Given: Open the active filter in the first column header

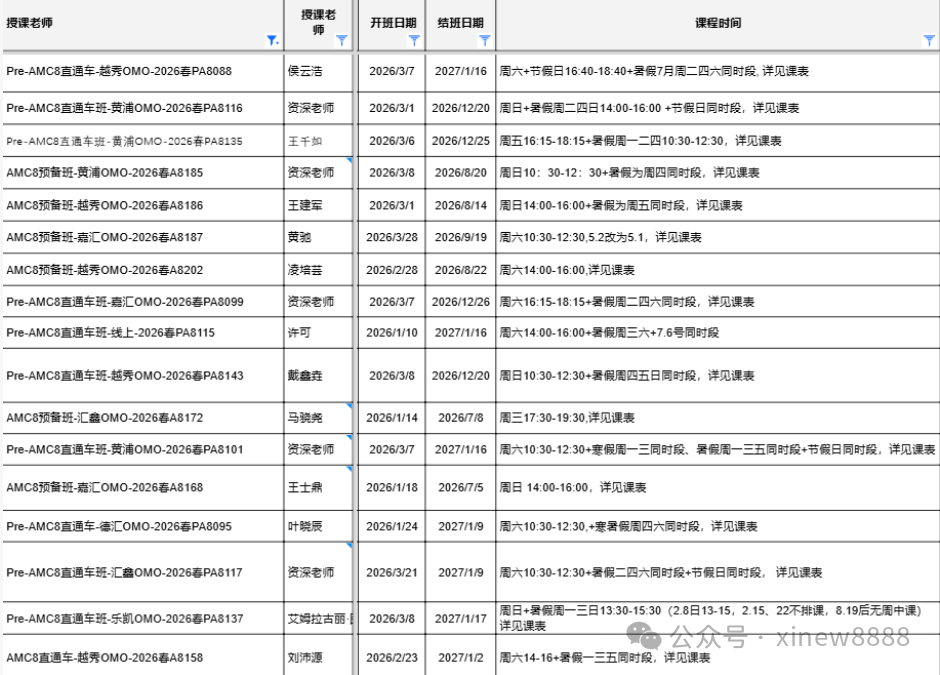Looking at the screenshot, I should (272, 40).
